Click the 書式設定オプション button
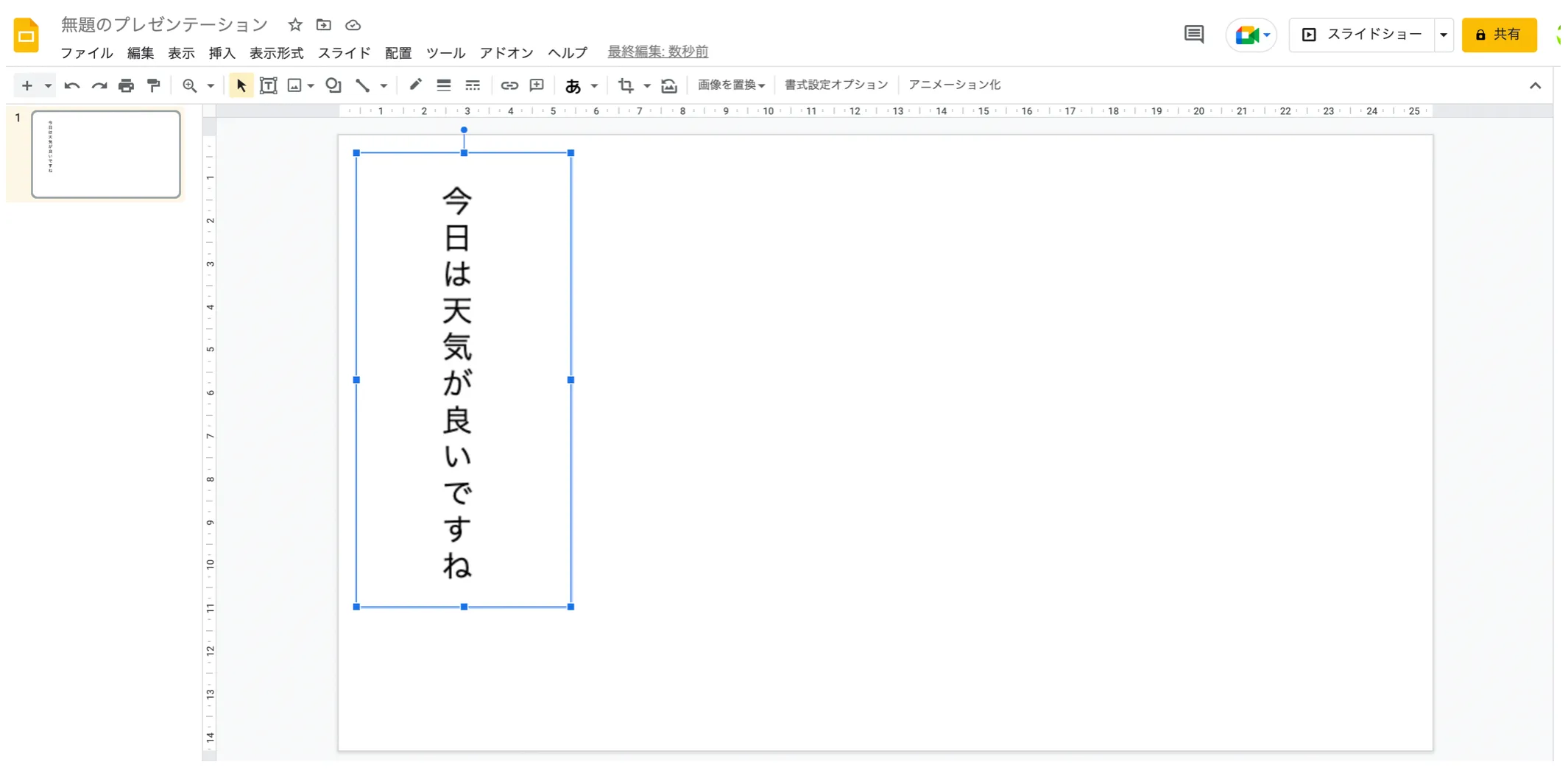Image resolution: width=1568 pixels, height=773 pixels. point(836,85)
